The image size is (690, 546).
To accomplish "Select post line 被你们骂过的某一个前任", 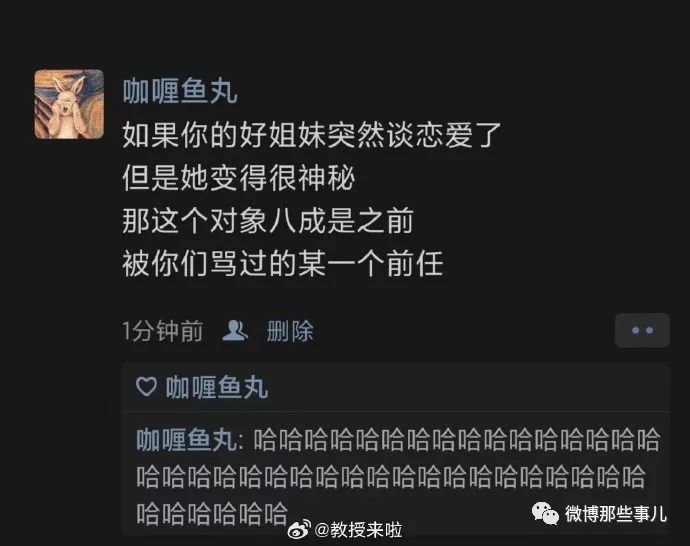I will 283,264.
